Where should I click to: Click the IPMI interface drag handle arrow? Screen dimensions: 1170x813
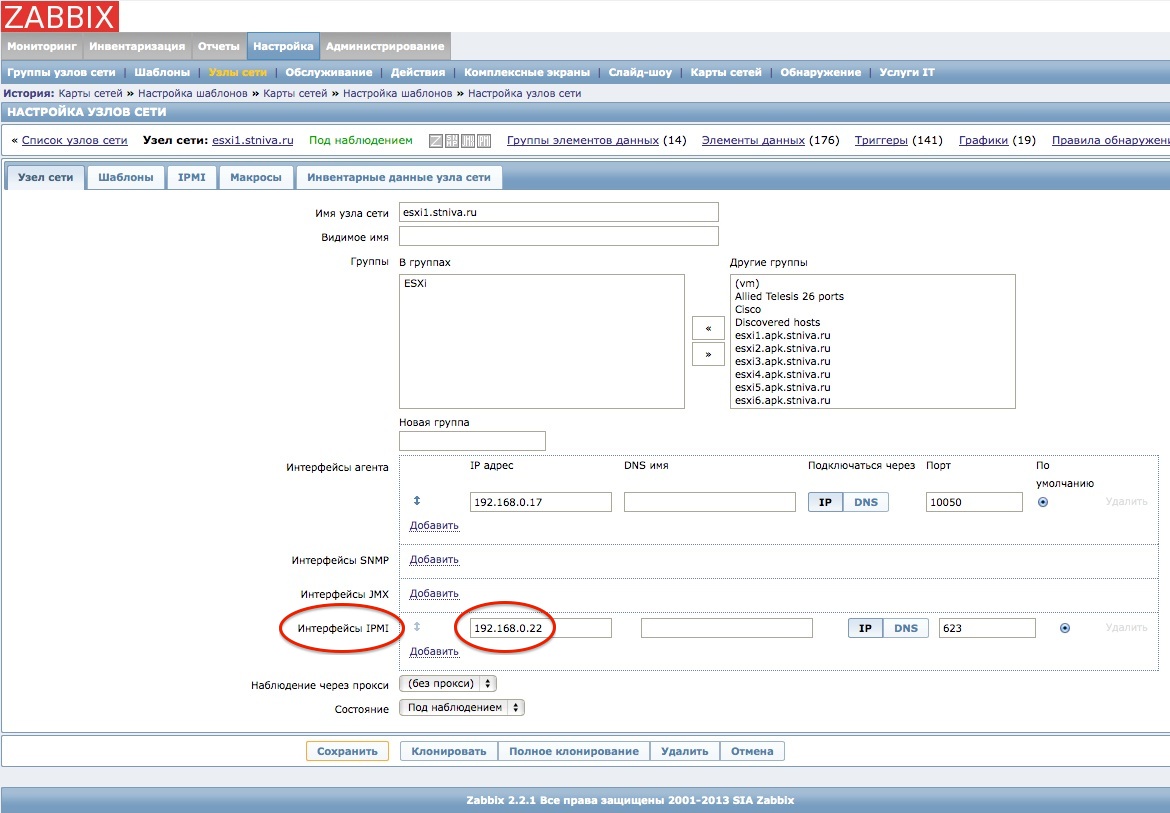point(417,627)
